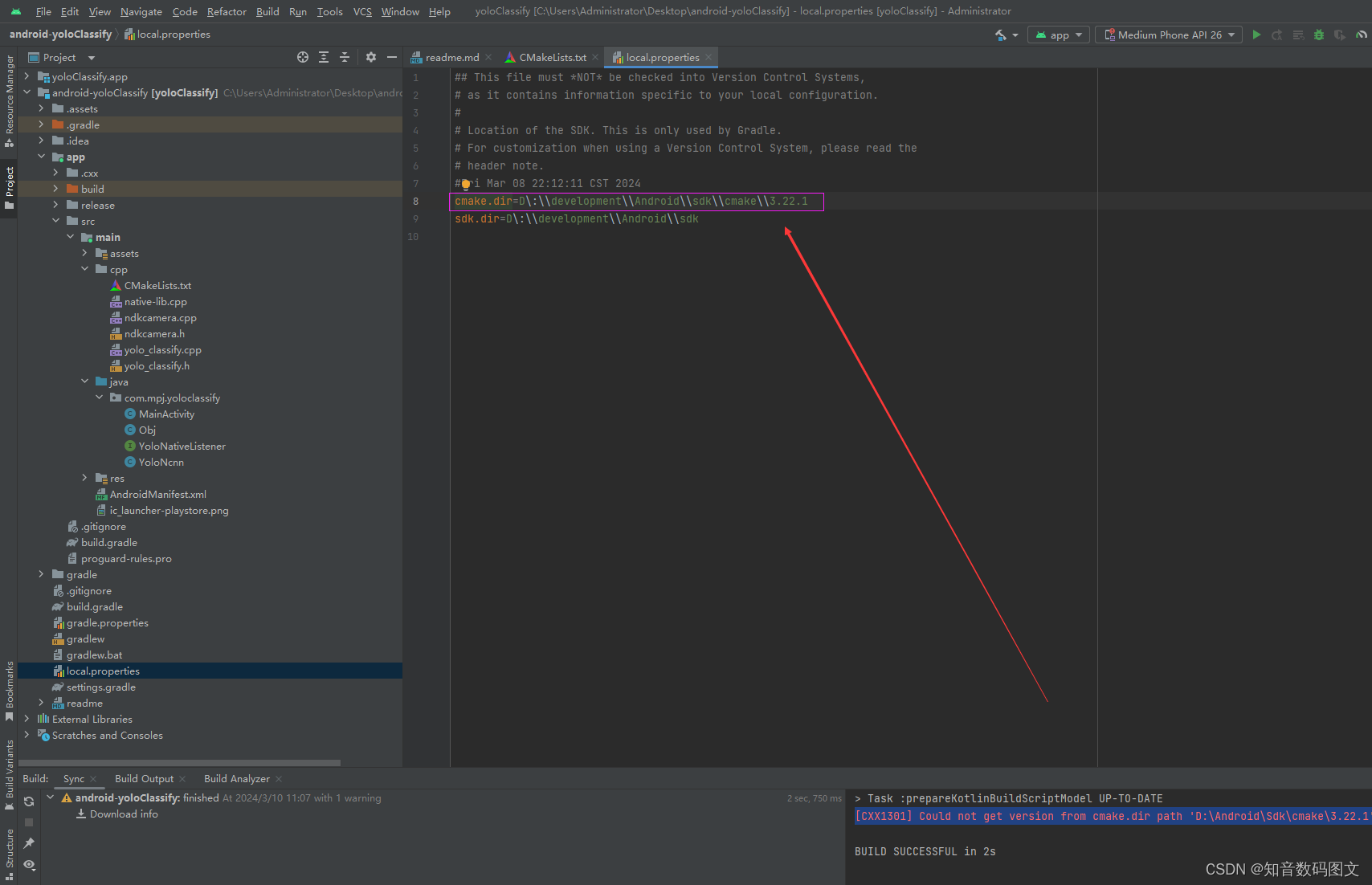1372x885 pixels.
Task: Click the Profiler icon in toolbar
Action: [1361, 35]
